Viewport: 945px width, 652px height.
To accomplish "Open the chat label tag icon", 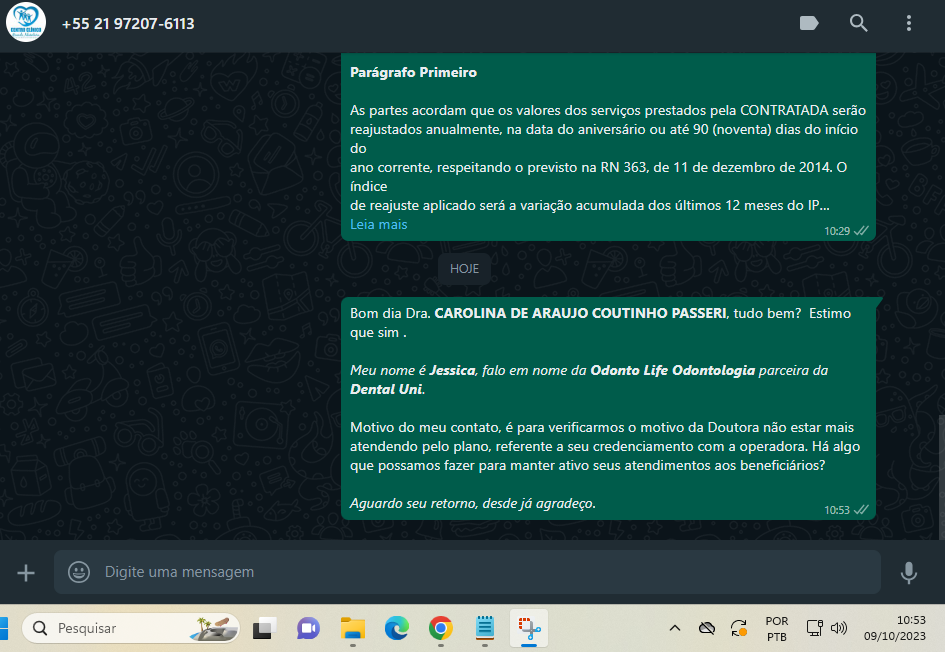I will 809,24.
